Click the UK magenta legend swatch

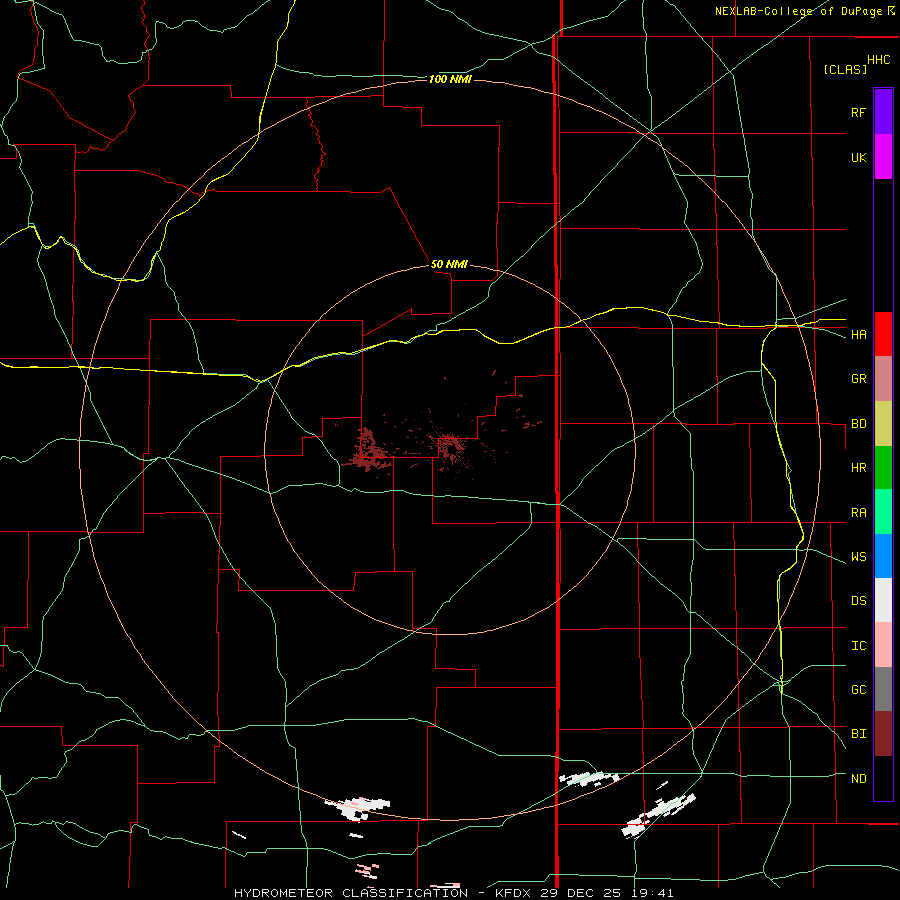click(883, 156)
